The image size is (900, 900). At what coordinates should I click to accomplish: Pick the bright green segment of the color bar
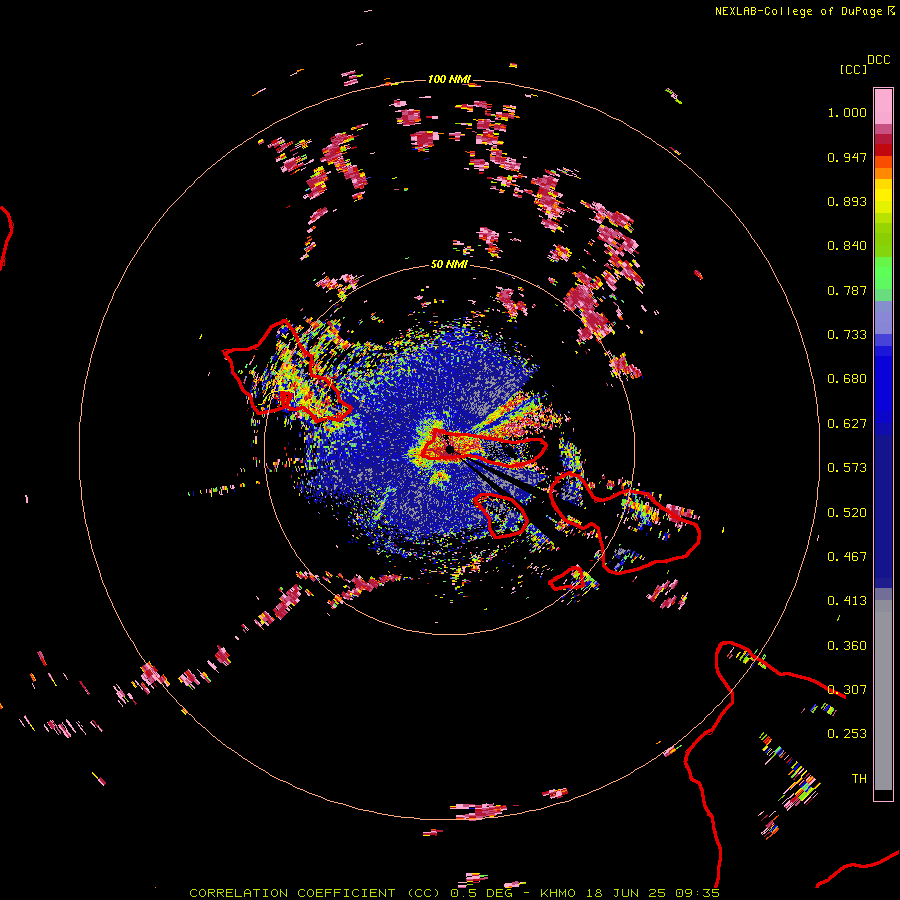tap(883, 273)
